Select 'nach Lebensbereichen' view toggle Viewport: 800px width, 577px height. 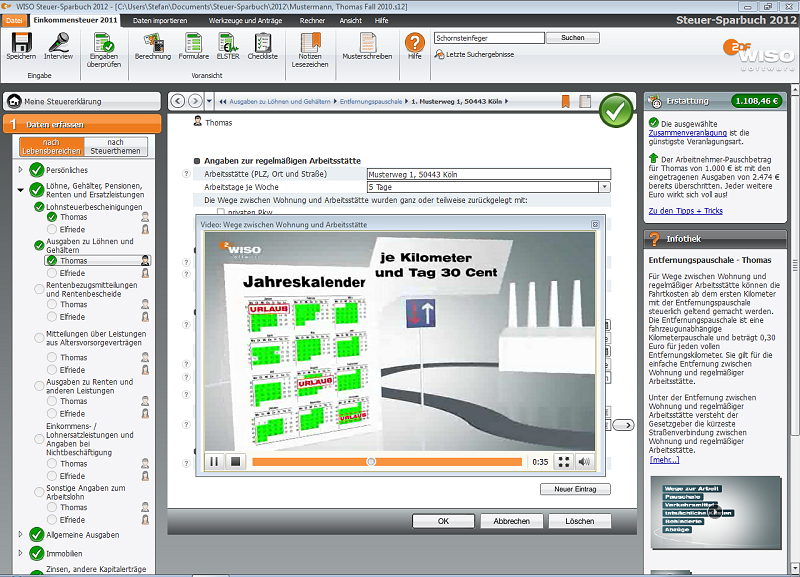click(x=52, y=146)
